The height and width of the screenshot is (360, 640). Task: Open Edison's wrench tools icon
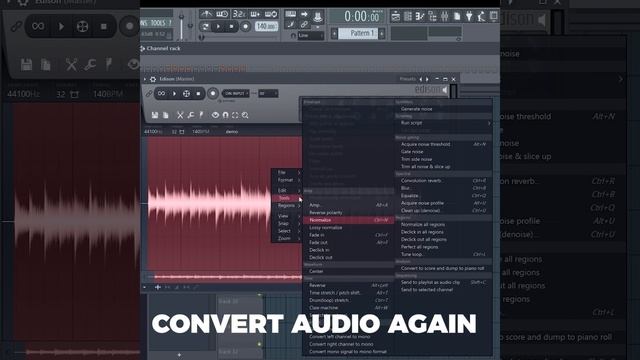(x=191, y=116)
